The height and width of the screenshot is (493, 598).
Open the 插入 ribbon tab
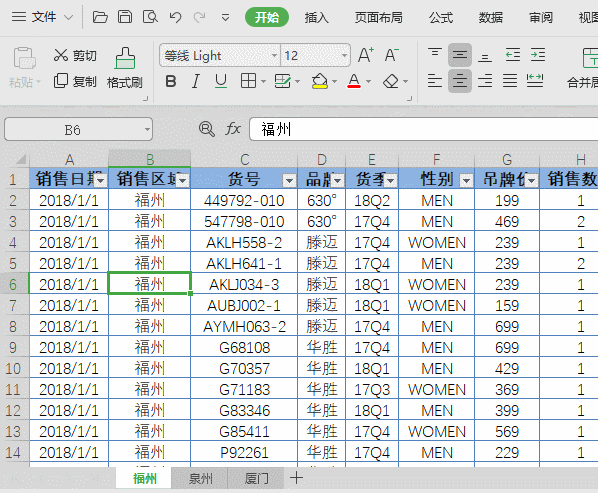pos(316,18)
